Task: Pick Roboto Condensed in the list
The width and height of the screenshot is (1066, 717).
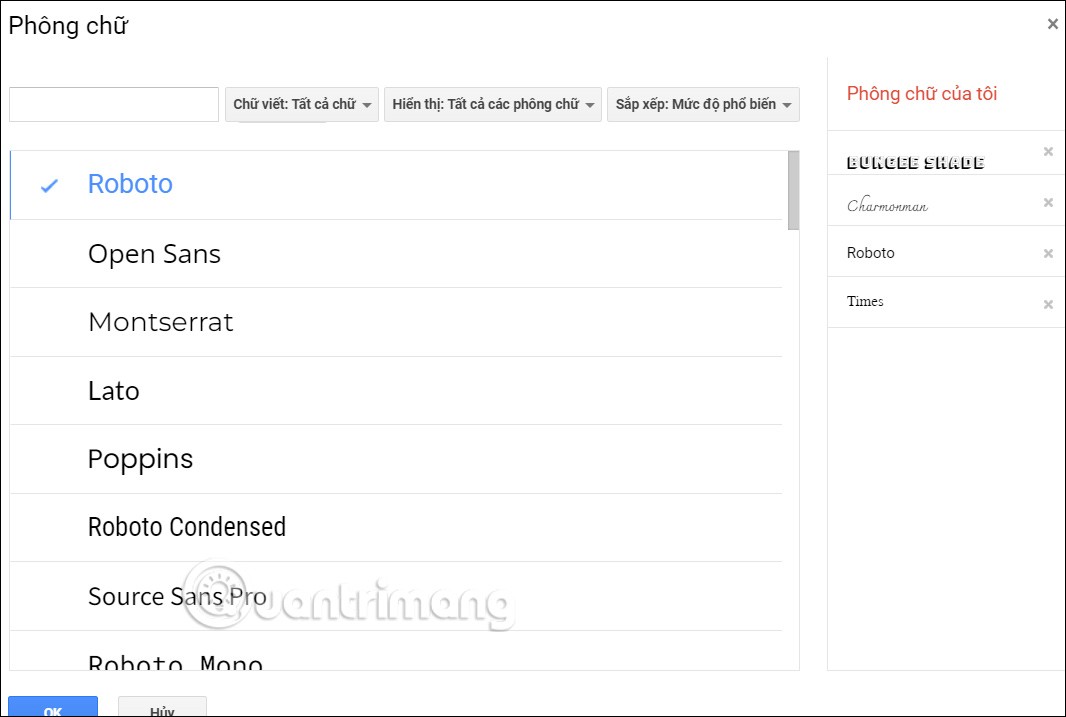Action: [396, 528]
